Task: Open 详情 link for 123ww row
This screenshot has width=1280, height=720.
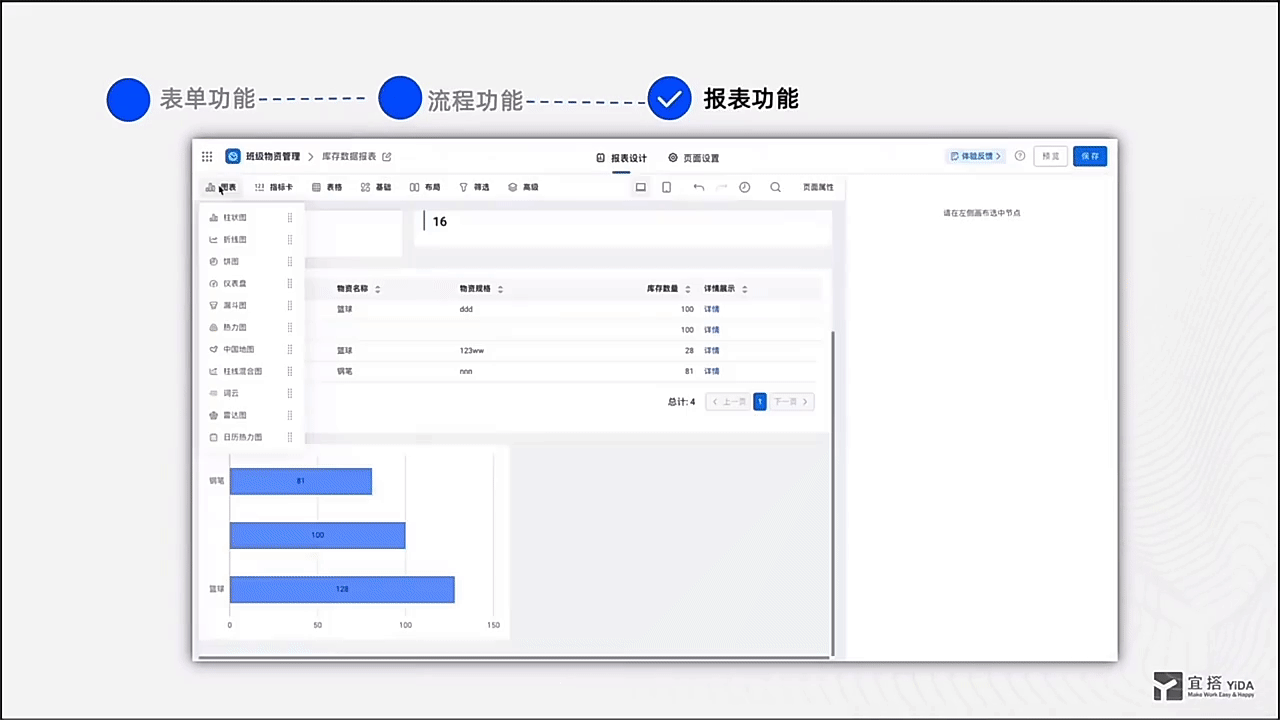Action: coord(712,351)
